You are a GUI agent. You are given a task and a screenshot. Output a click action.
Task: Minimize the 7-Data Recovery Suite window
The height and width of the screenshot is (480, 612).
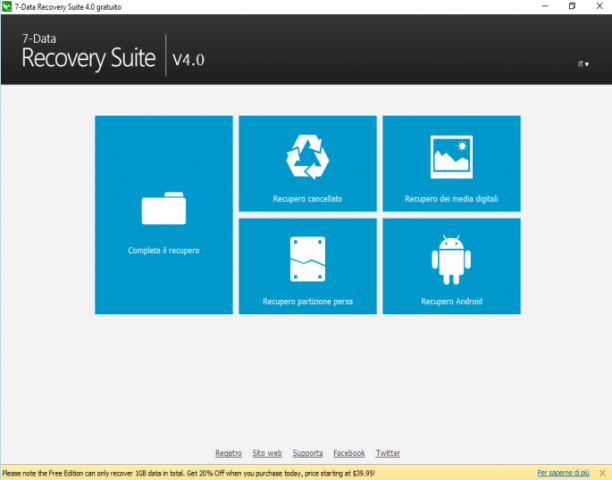click(x=545, y=6)
